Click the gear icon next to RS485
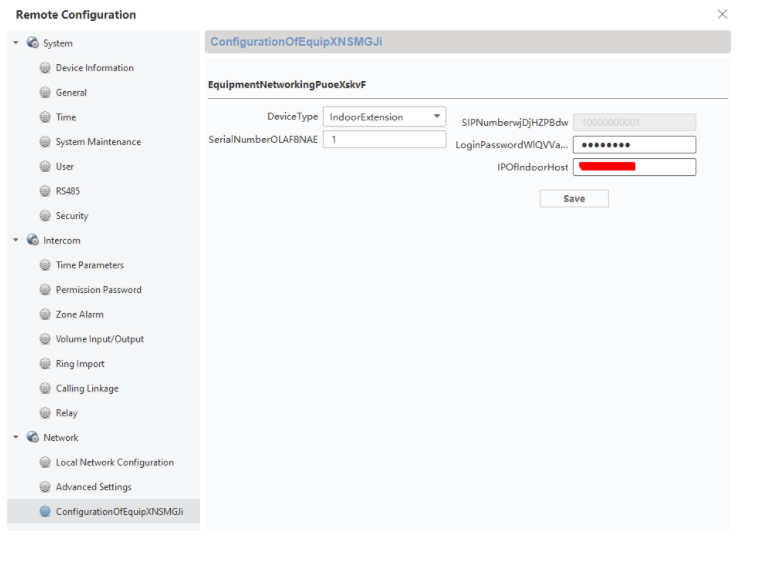Screen dimensions: 783x562 45,191
